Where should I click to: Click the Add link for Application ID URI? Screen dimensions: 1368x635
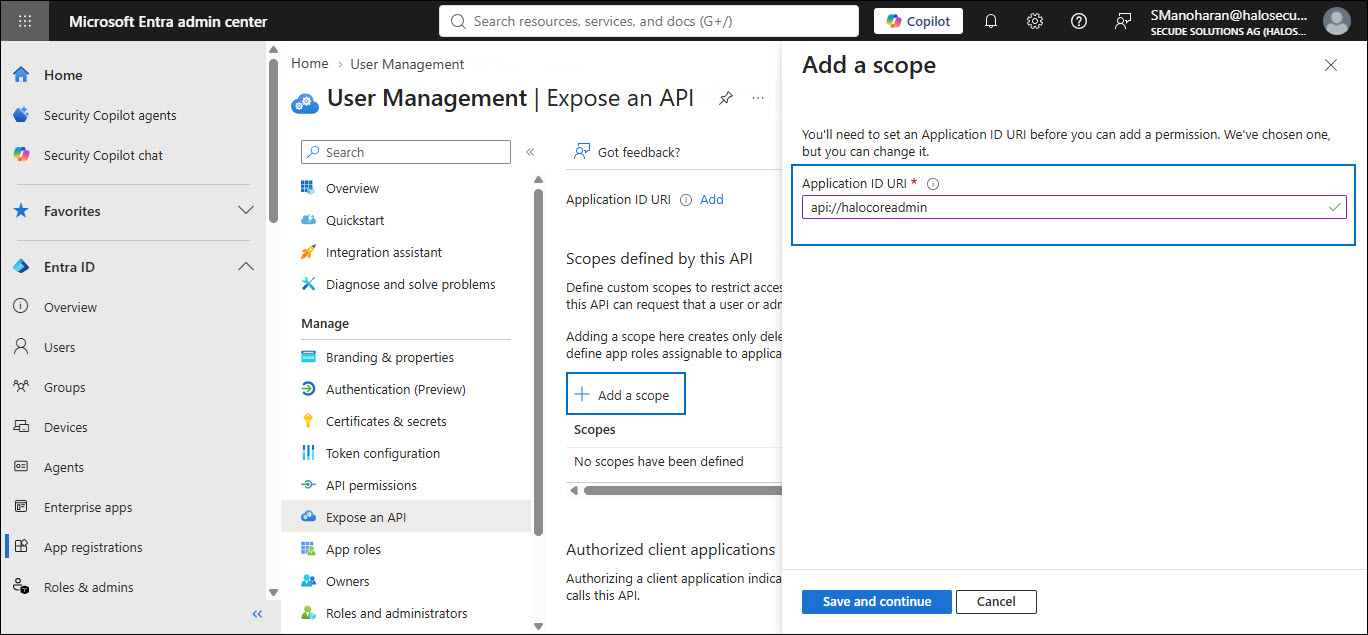click(712, 199)
